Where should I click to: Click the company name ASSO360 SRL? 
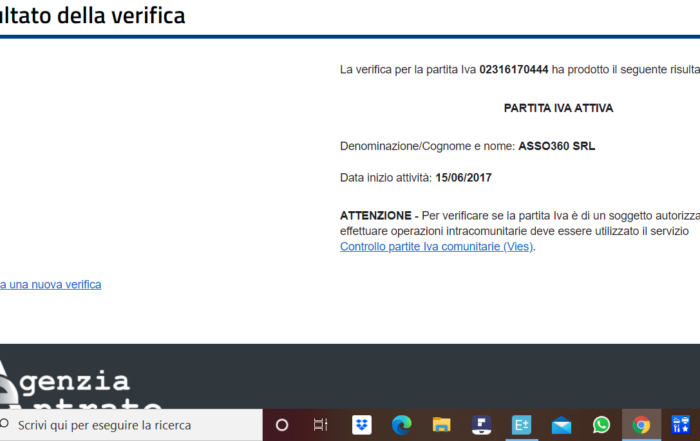556,146
